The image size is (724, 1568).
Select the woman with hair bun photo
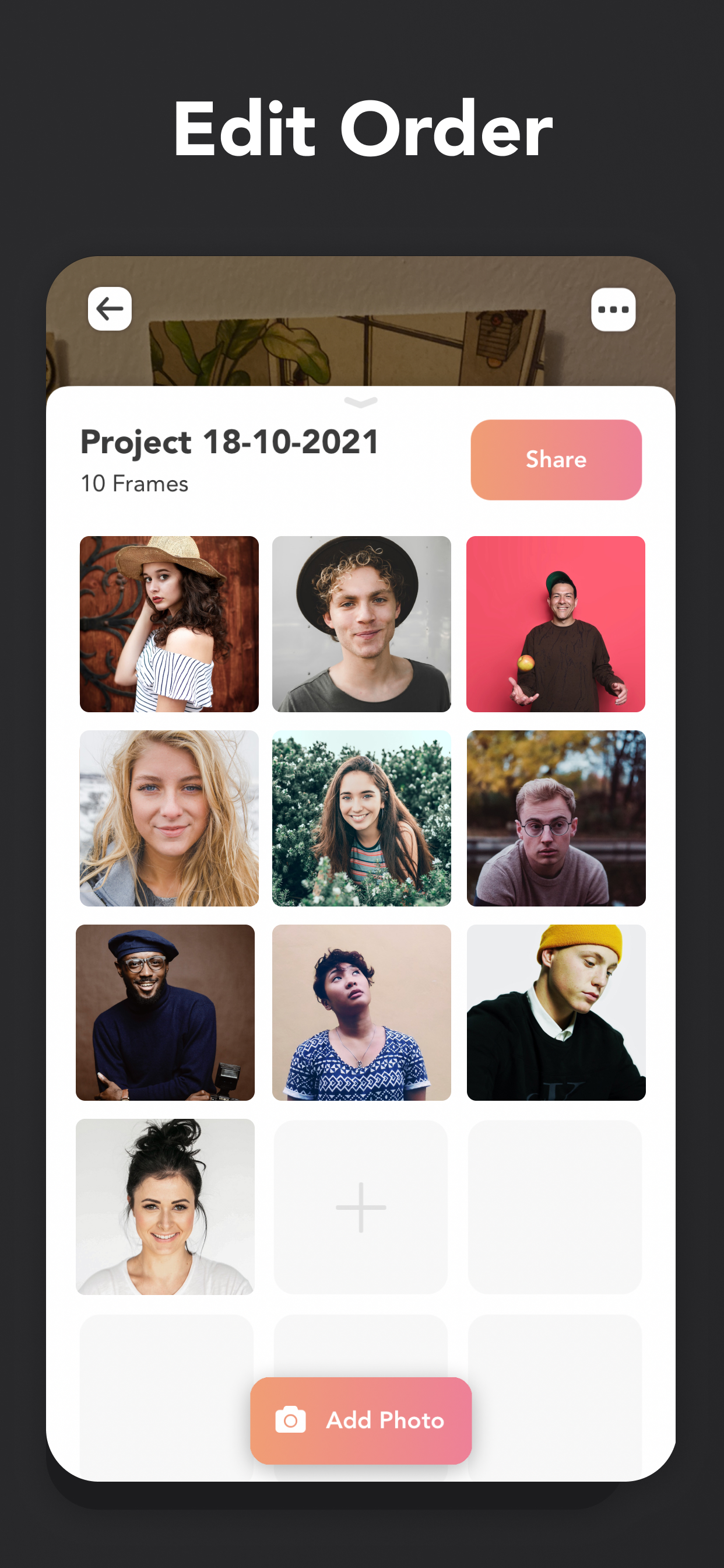pyautogui.click(x=165, y=1206)
